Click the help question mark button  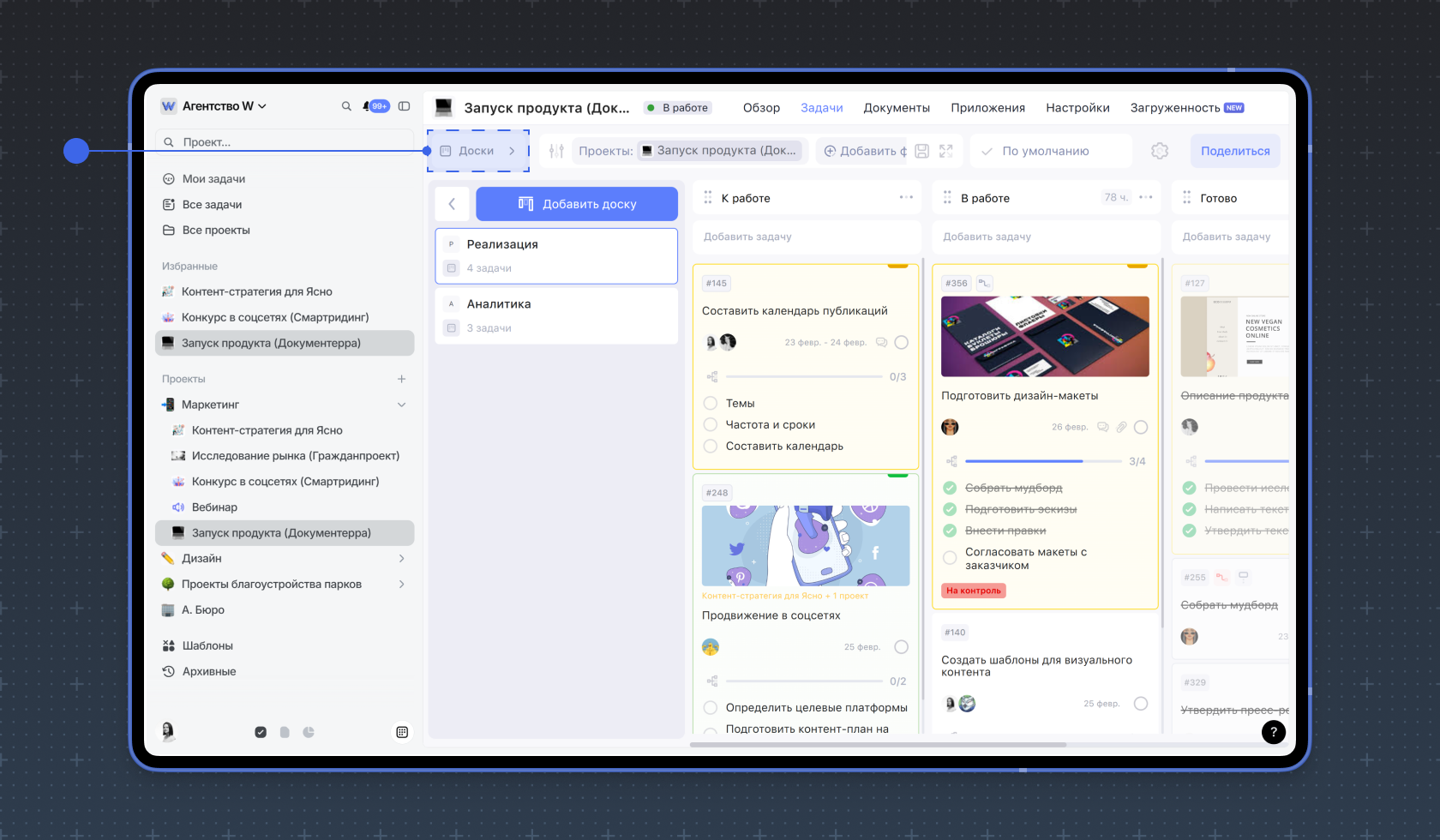click(x=1273, y=732)
